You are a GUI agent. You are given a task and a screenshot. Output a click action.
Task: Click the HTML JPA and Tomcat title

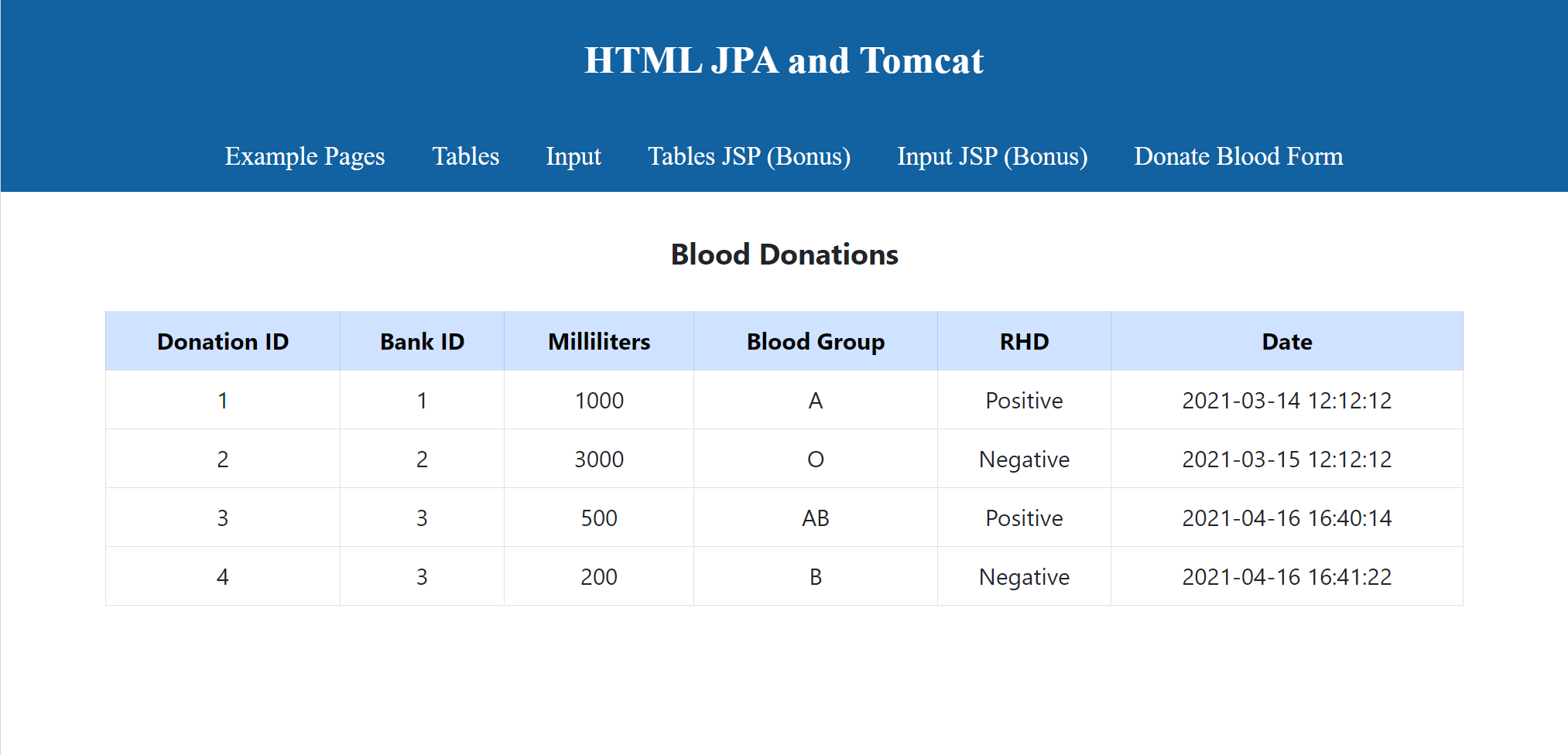click(x=784, y=60)
